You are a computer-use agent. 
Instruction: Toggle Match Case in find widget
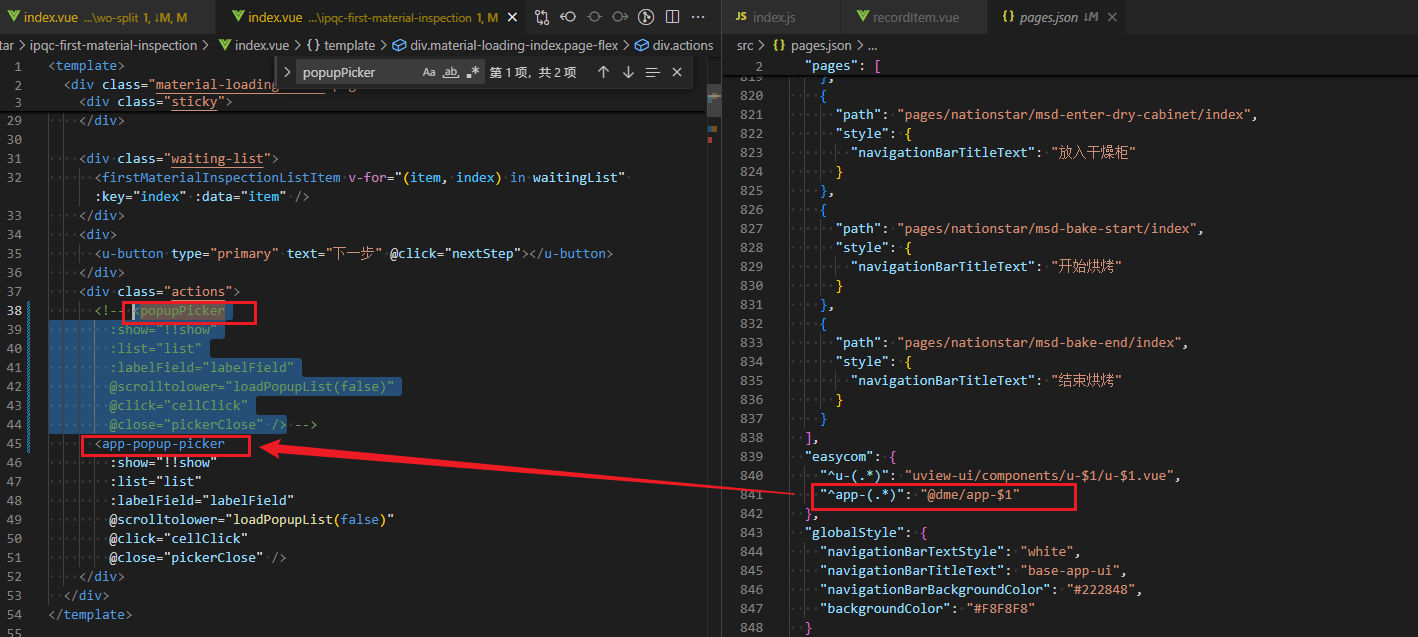point(429,72)
